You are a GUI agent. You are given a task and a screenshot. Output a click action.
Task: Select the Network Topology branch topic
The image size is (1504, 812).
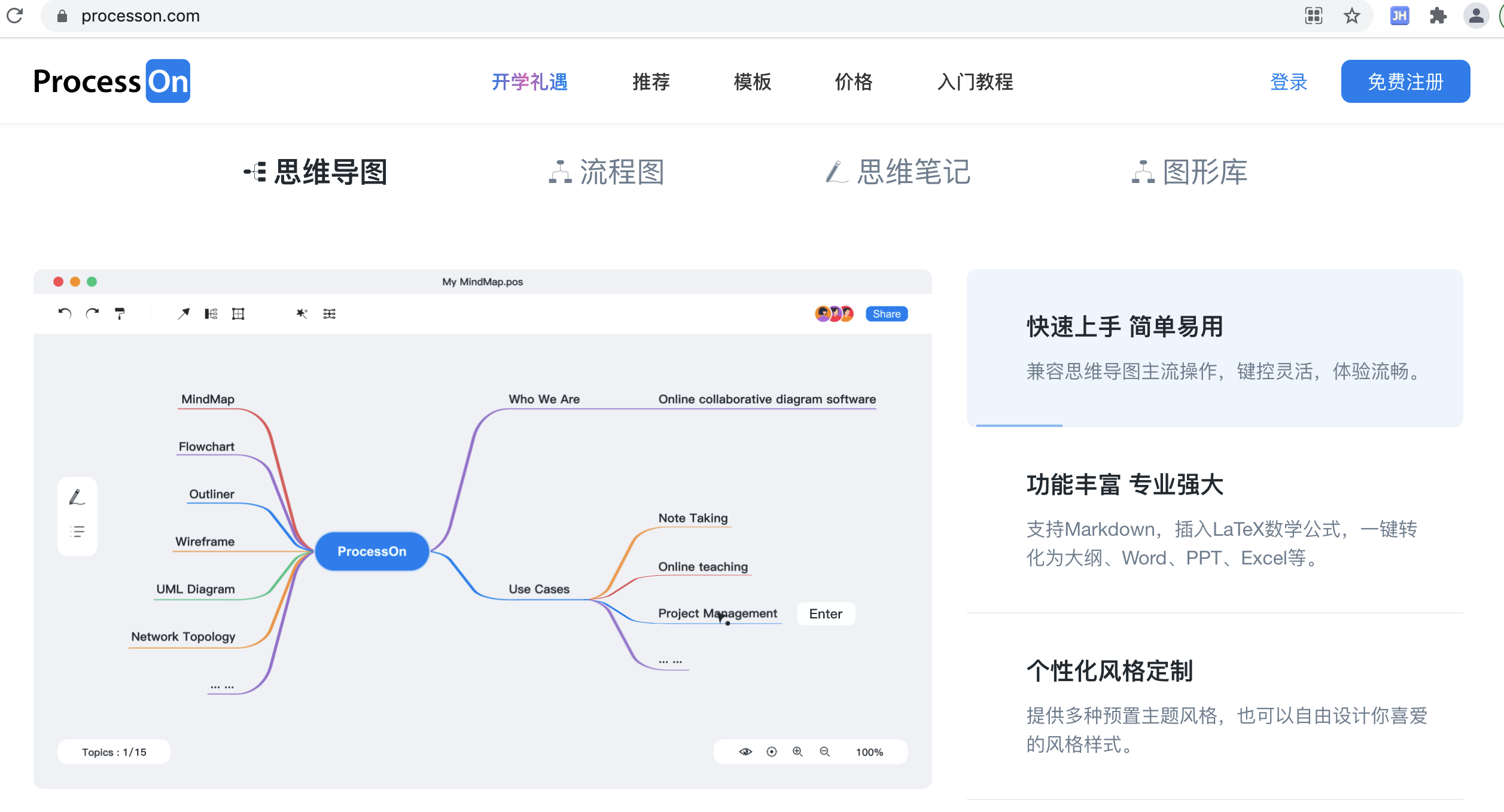183,636
